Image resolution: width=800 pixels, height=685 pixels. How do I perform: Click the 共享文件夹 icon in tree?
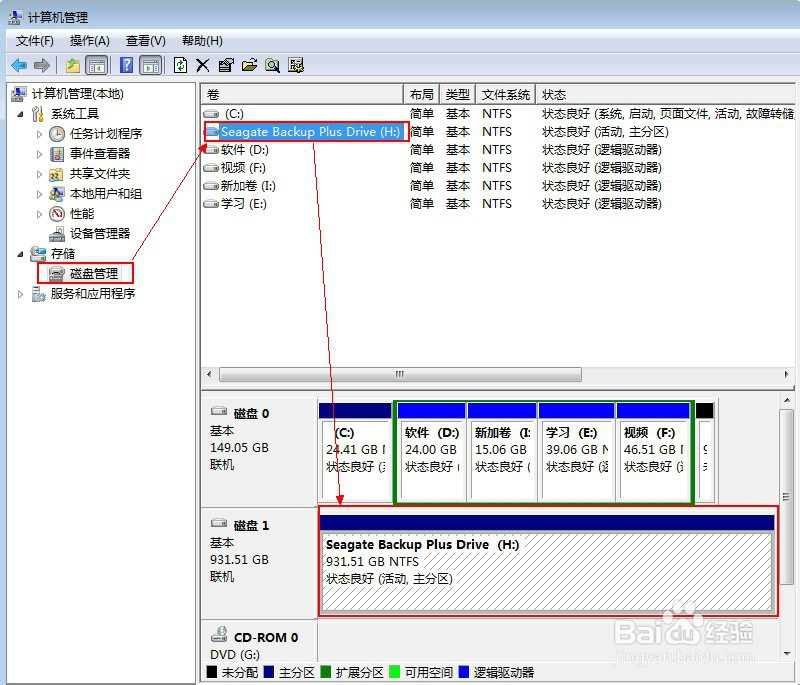point(56,174)
